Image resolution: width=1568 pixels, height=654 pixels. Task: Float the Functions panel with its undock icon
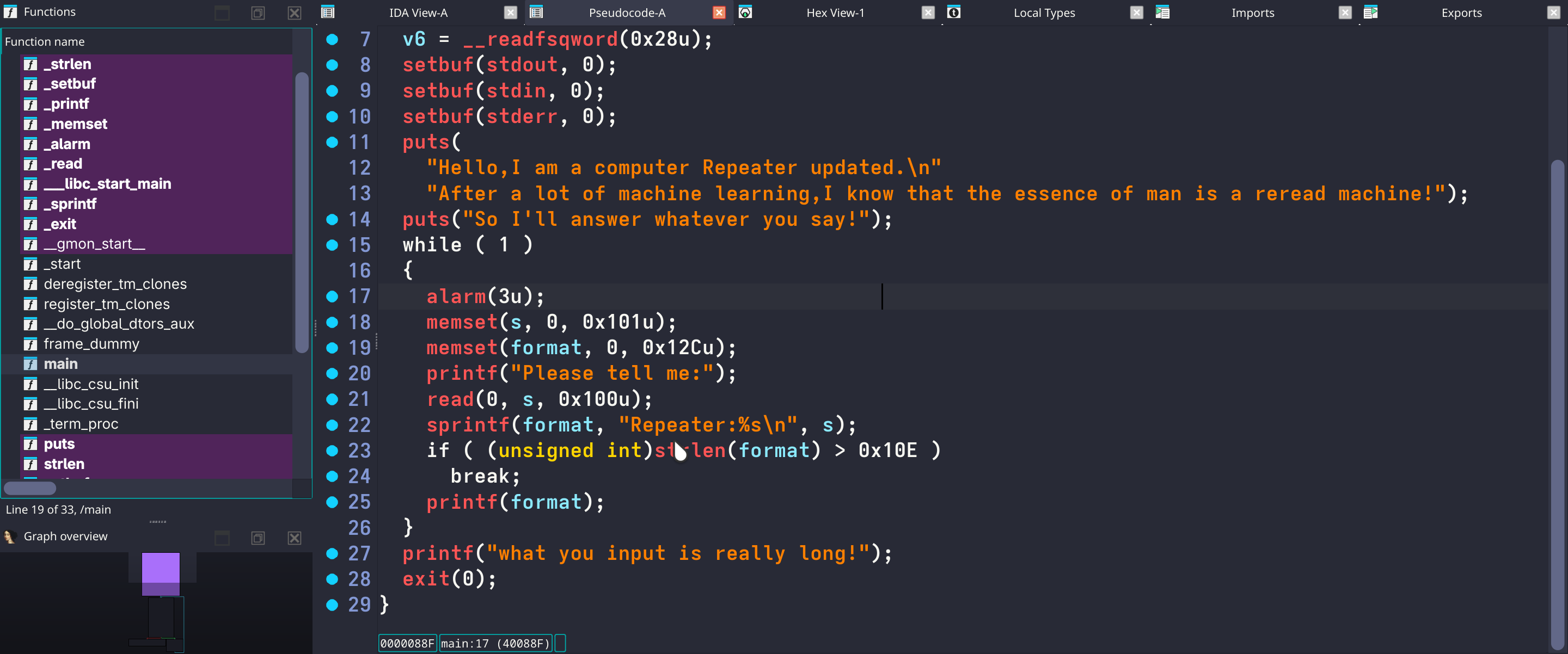[x=258, y=13]
